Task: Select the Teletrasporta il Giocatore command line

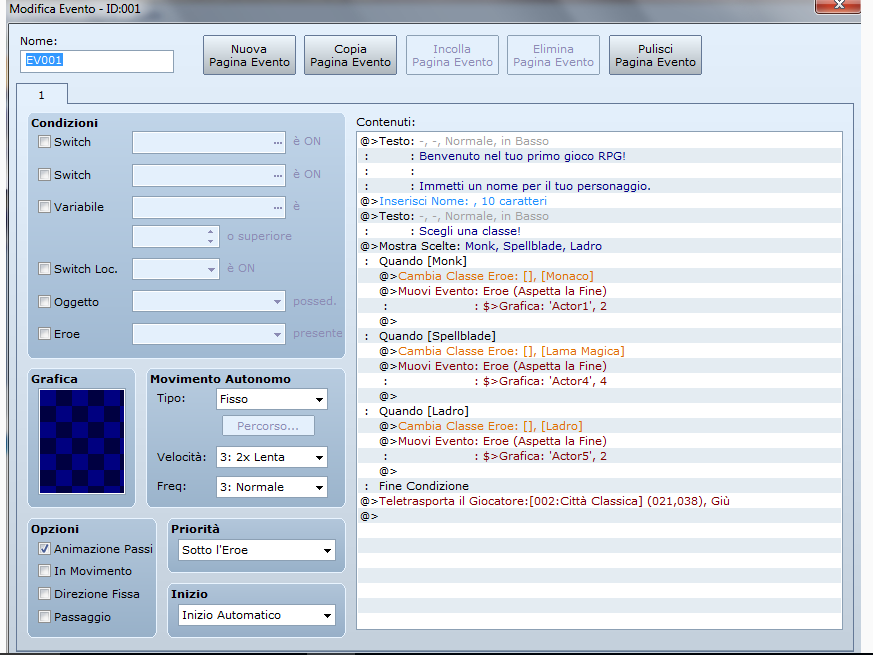Action: [545, 501]
